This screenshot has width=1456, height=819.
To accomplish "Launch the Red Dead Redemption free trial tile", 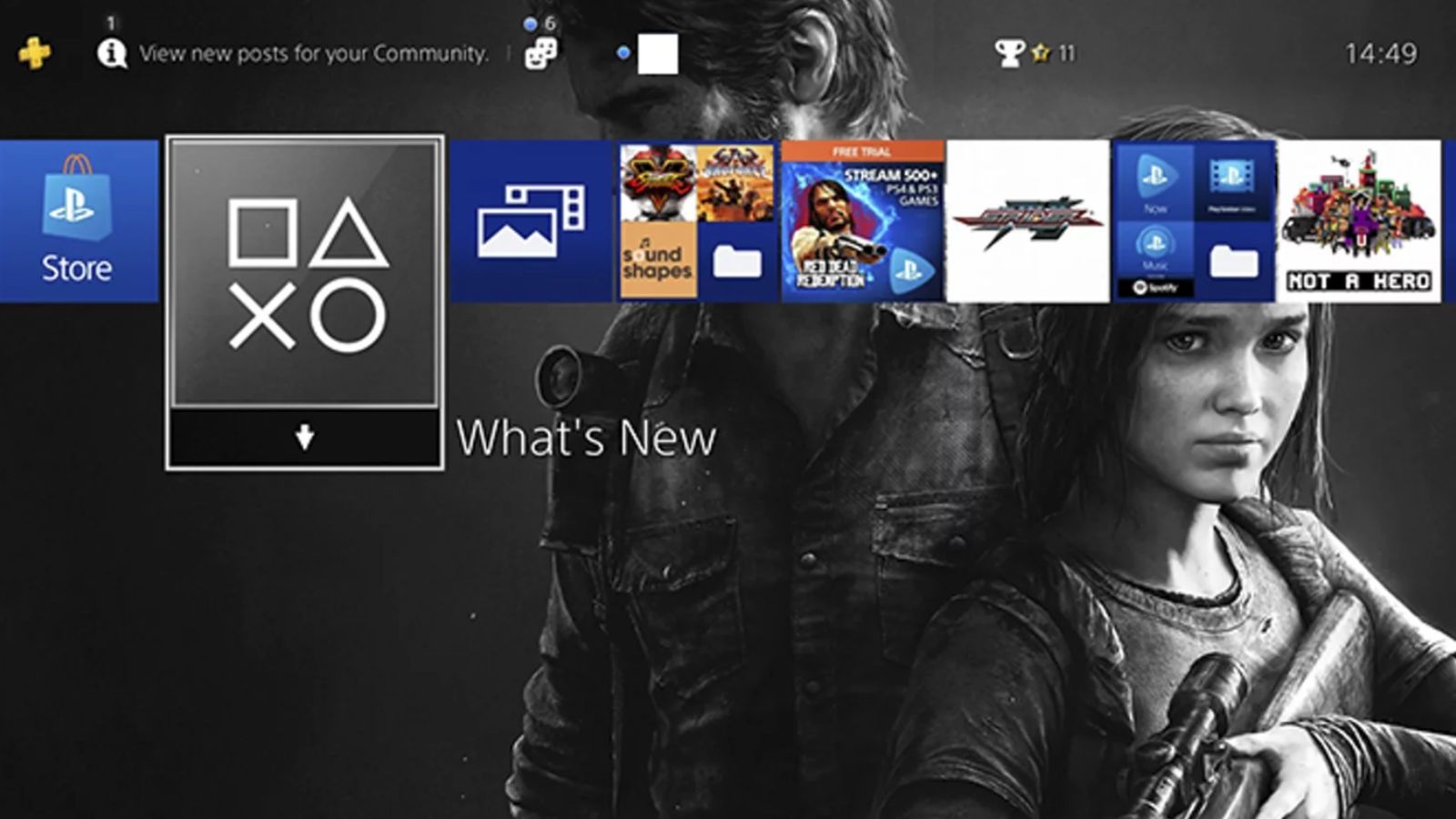I will point(863,221).
